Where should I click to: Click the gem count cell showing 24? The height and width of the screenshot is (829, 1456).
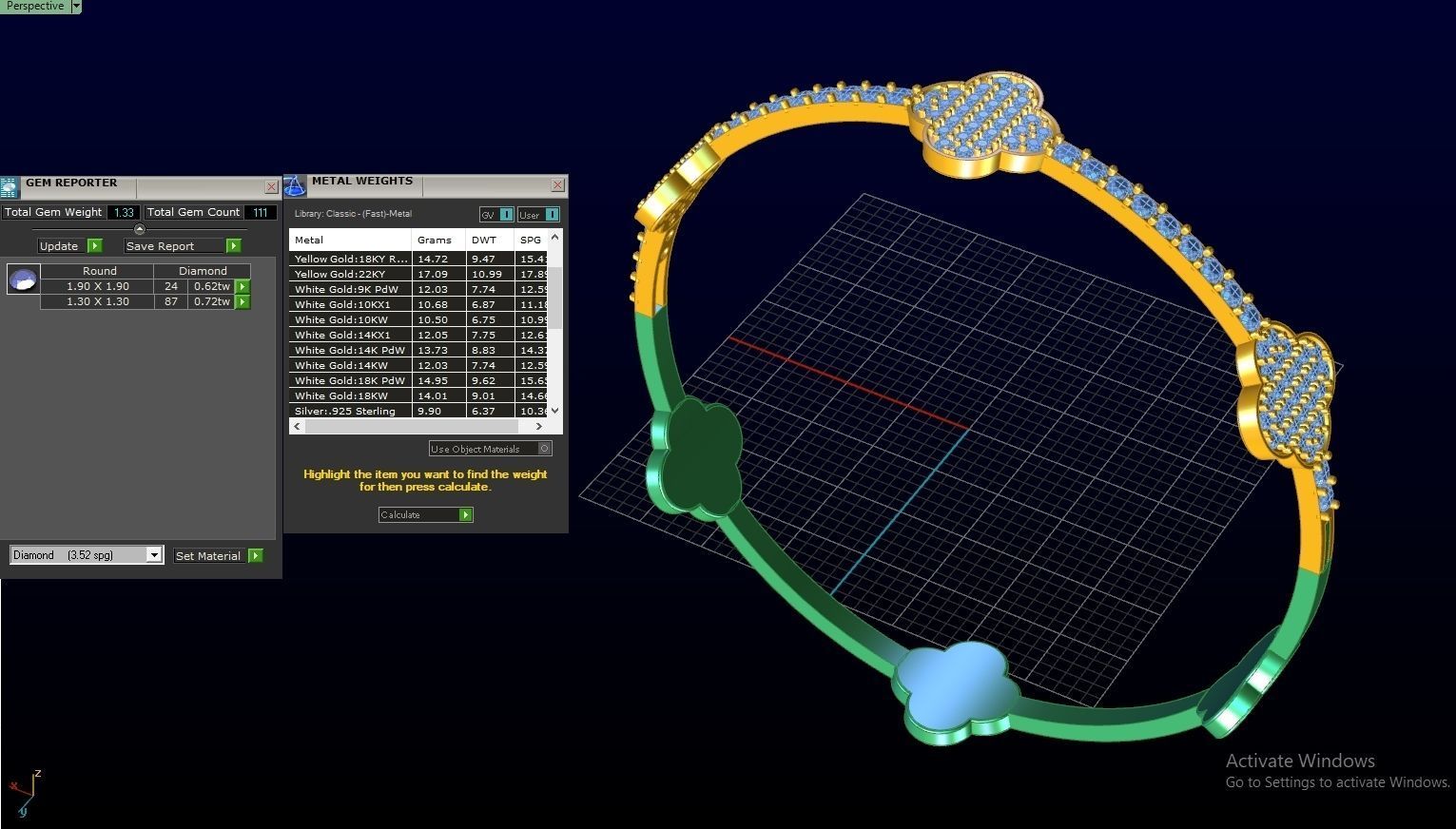click(x=171, y=286)
